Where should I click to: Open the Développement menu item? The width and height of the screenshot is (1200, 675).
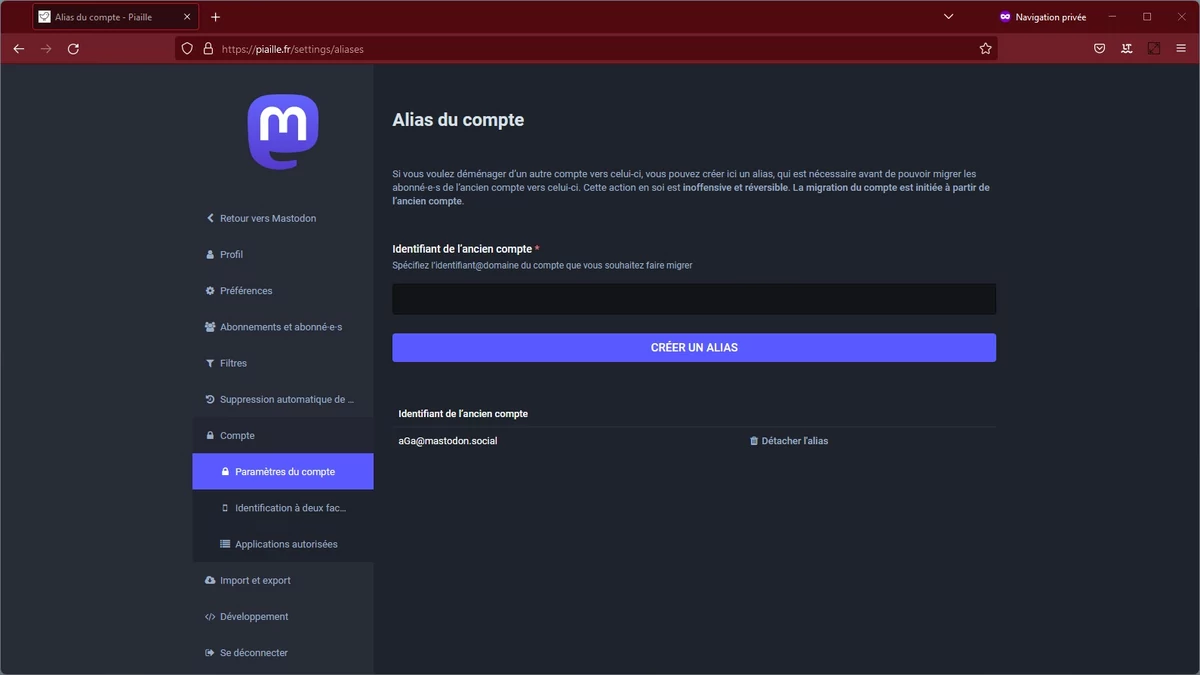(x=283, y=617)
